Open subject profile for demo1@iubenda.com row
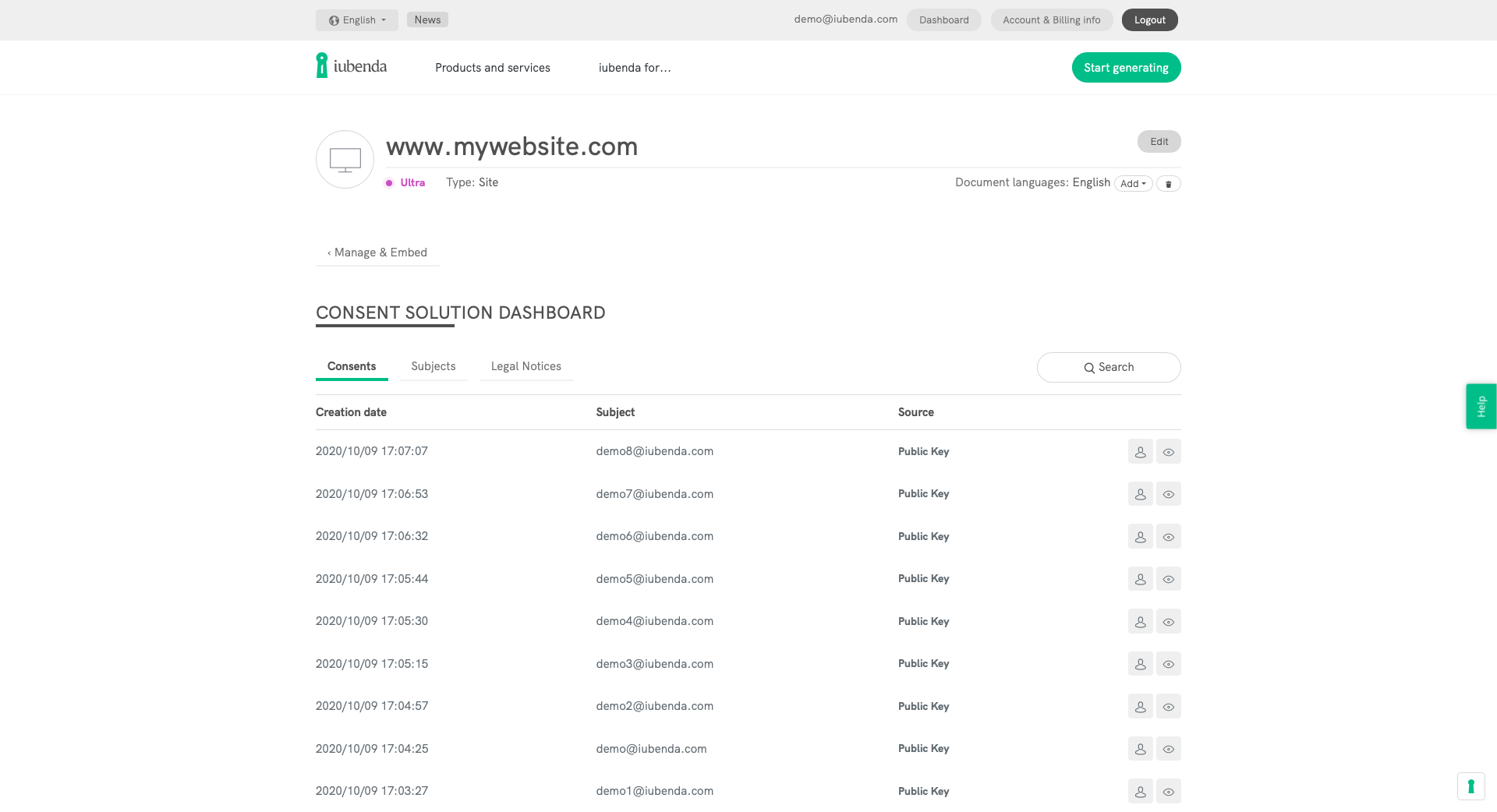Viewport: 1497px width, 812px height. pos(1140,791)
